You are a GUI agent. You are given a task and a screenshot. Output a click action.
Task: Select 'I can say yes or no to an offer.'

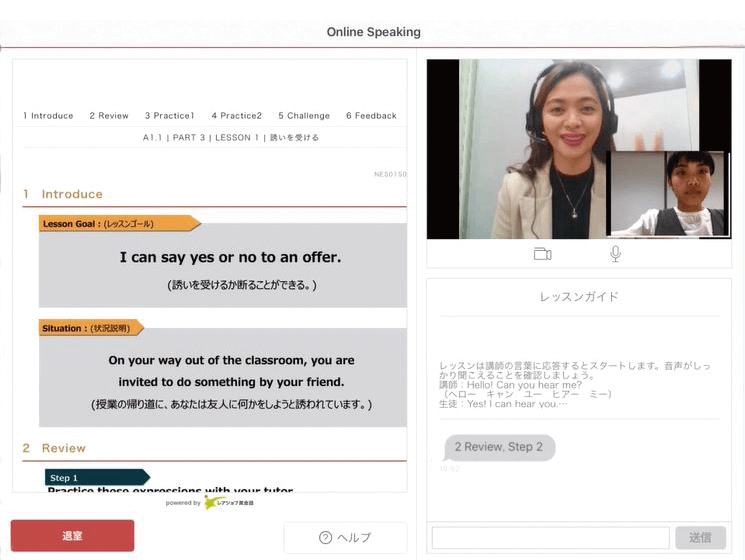click(230, 257)
